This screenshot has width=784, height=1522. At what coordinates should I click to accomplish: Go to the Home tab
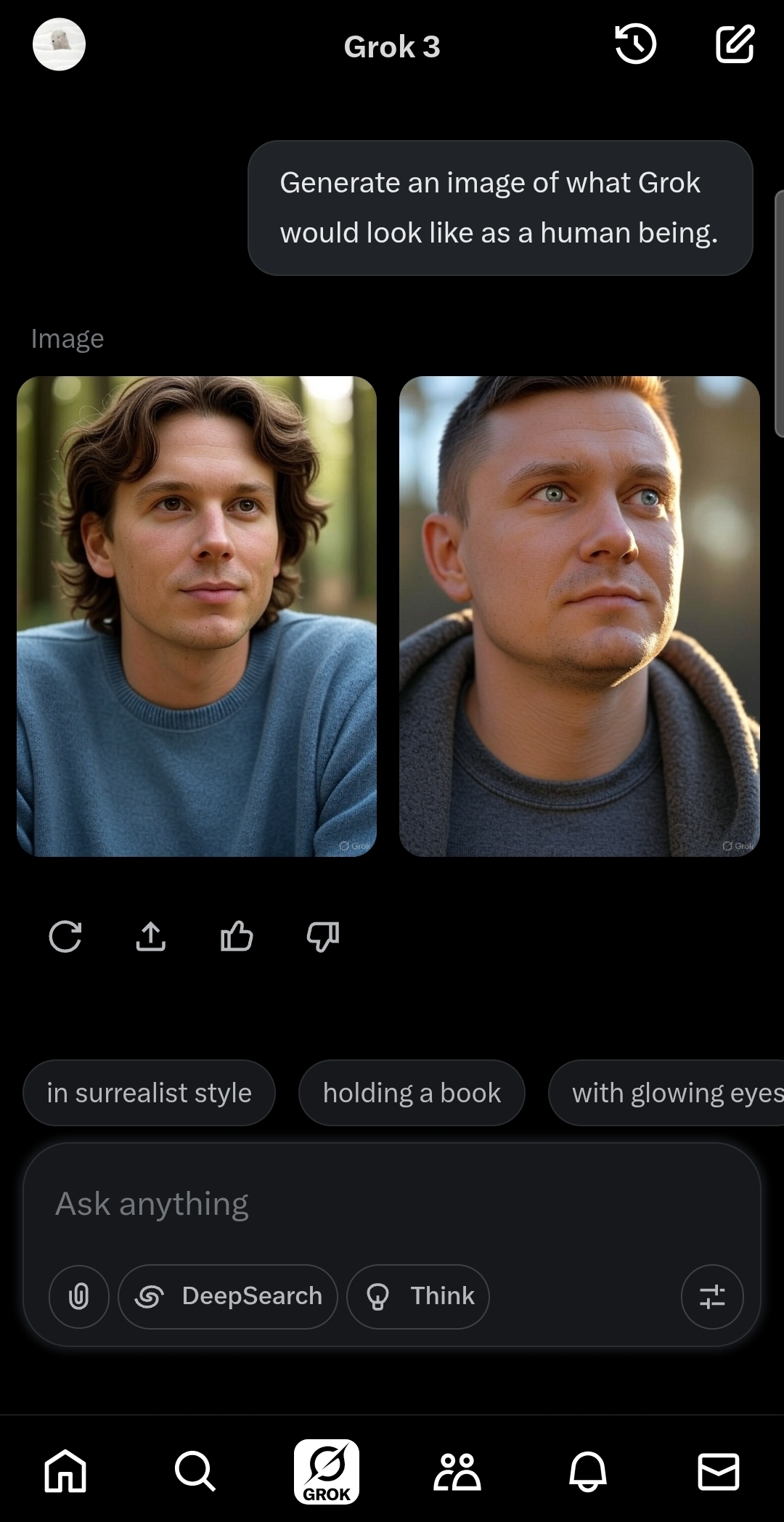(x=65, y=1471)
